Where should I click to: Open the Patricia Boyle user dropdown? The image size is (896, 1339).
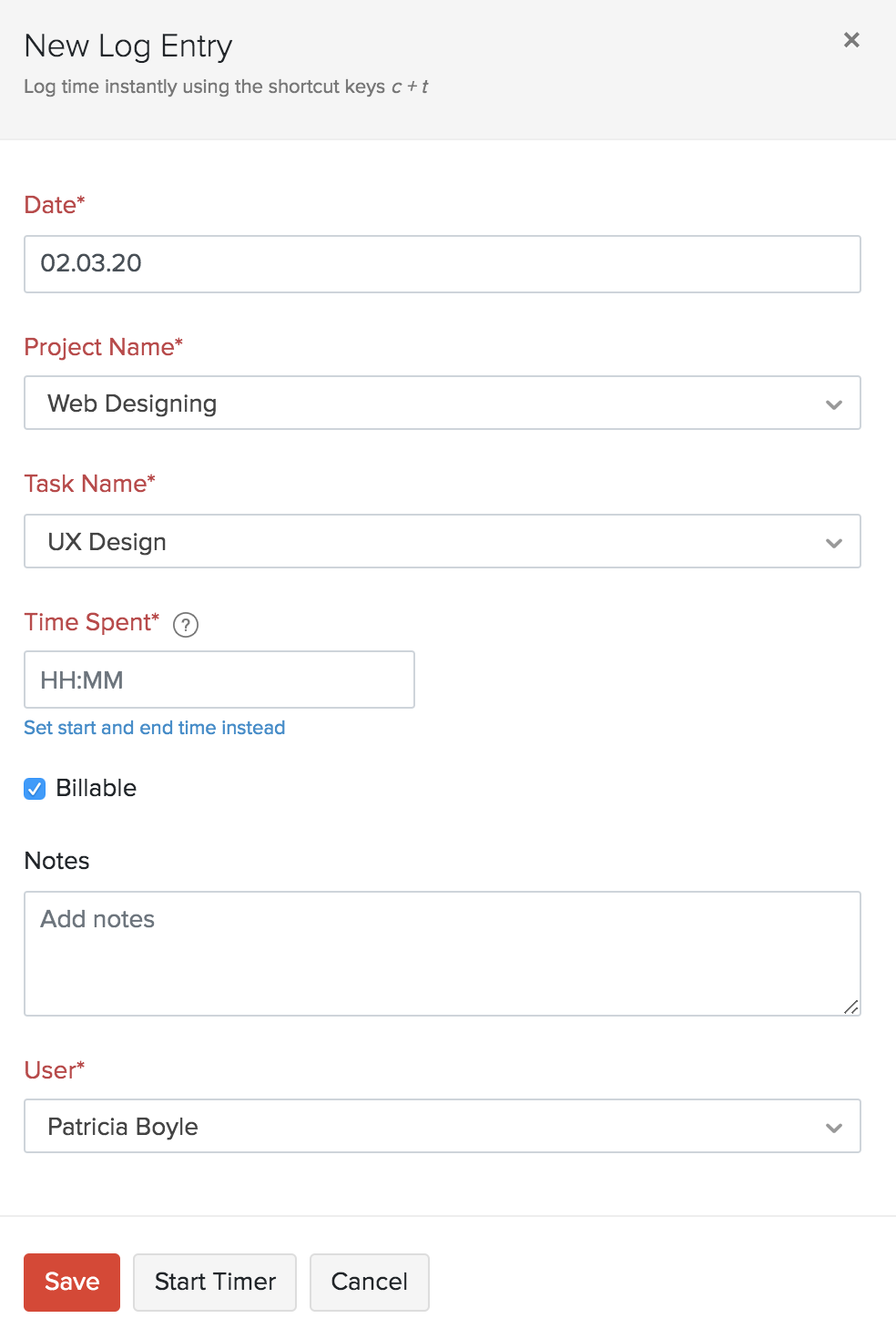[443, 1127]
